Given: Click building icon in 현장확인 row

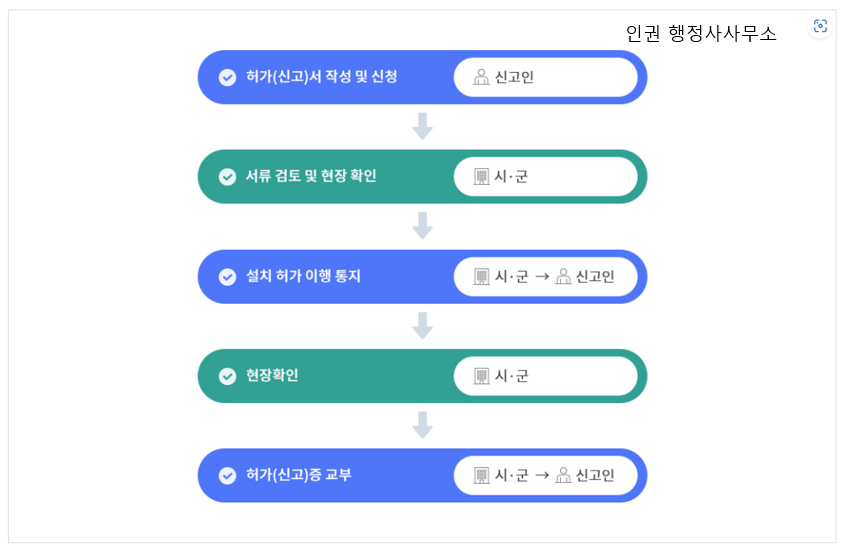Looking at the screenshot, I should (481, 376).
